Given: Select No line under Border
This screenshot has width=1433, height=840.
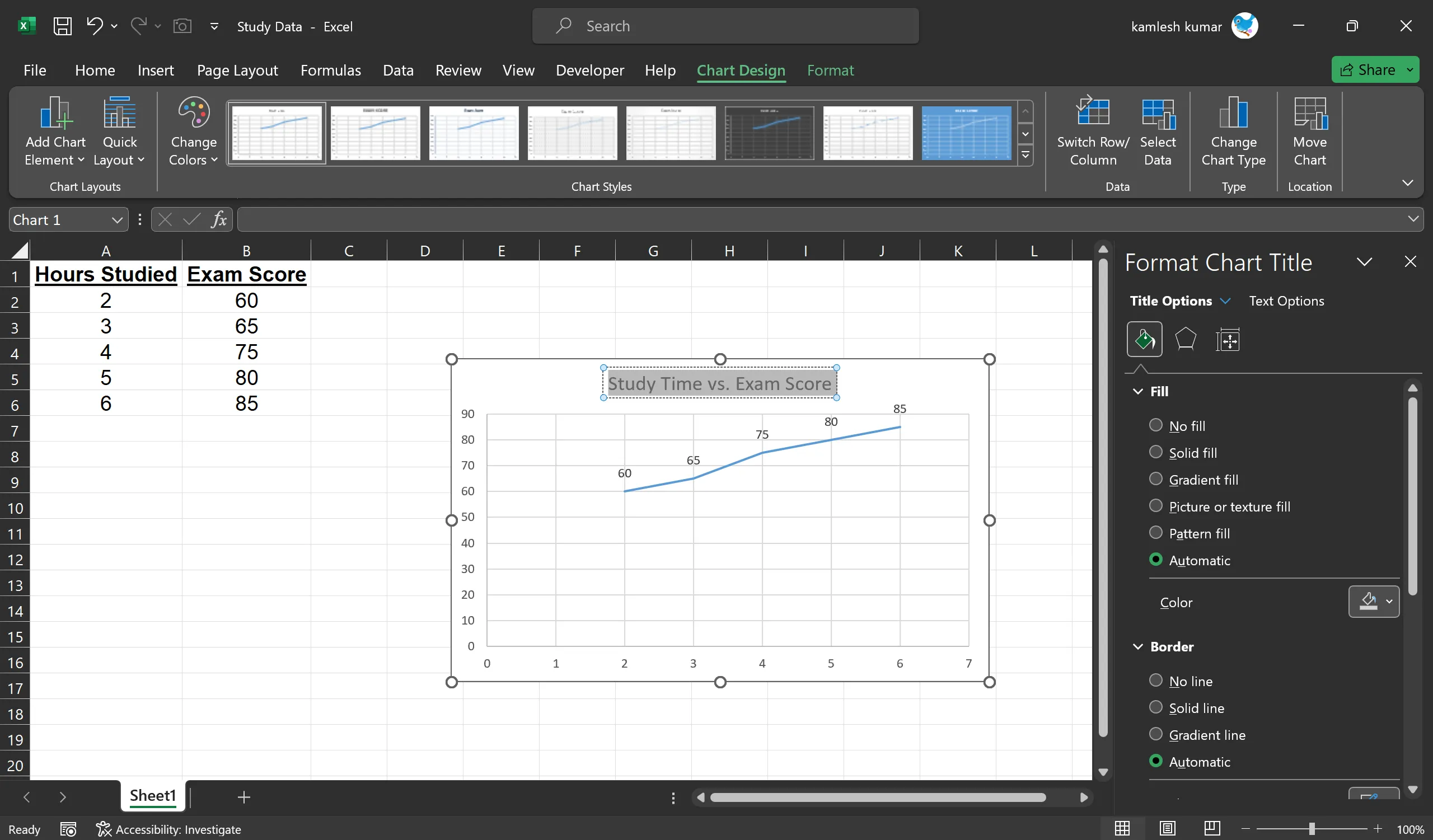Looking at the screenshot, I should tap(1155, 680).
